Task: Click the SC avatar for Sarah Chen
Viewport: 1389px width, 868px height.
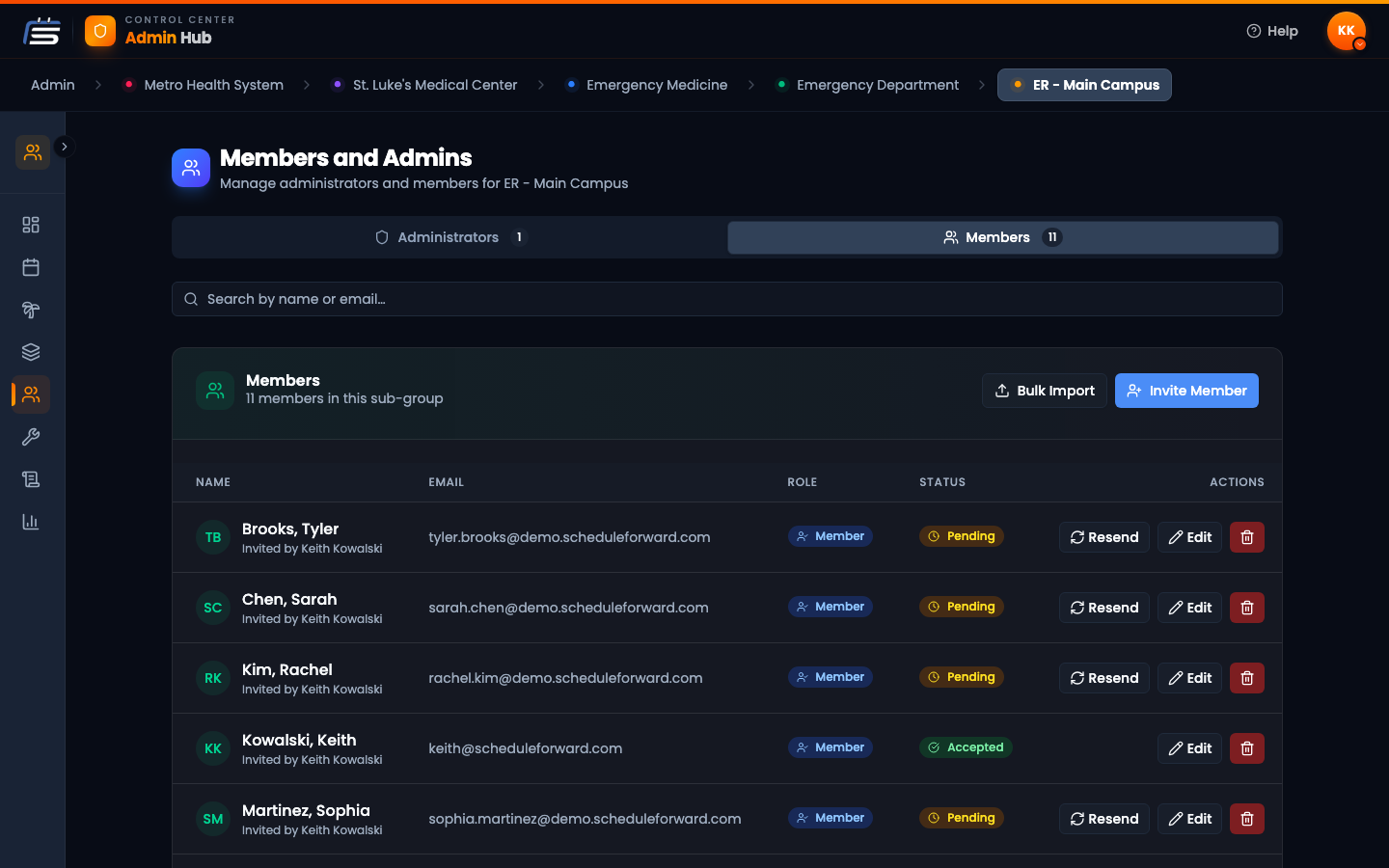Action: pyautogui.click(x=213, y=608)
